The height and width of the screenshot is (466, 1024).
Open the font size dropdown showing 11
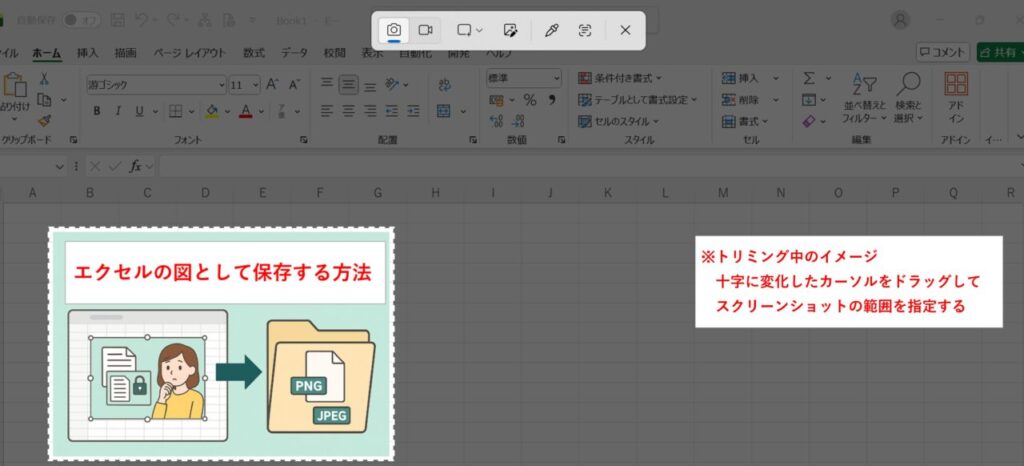(x=245, y=85)
